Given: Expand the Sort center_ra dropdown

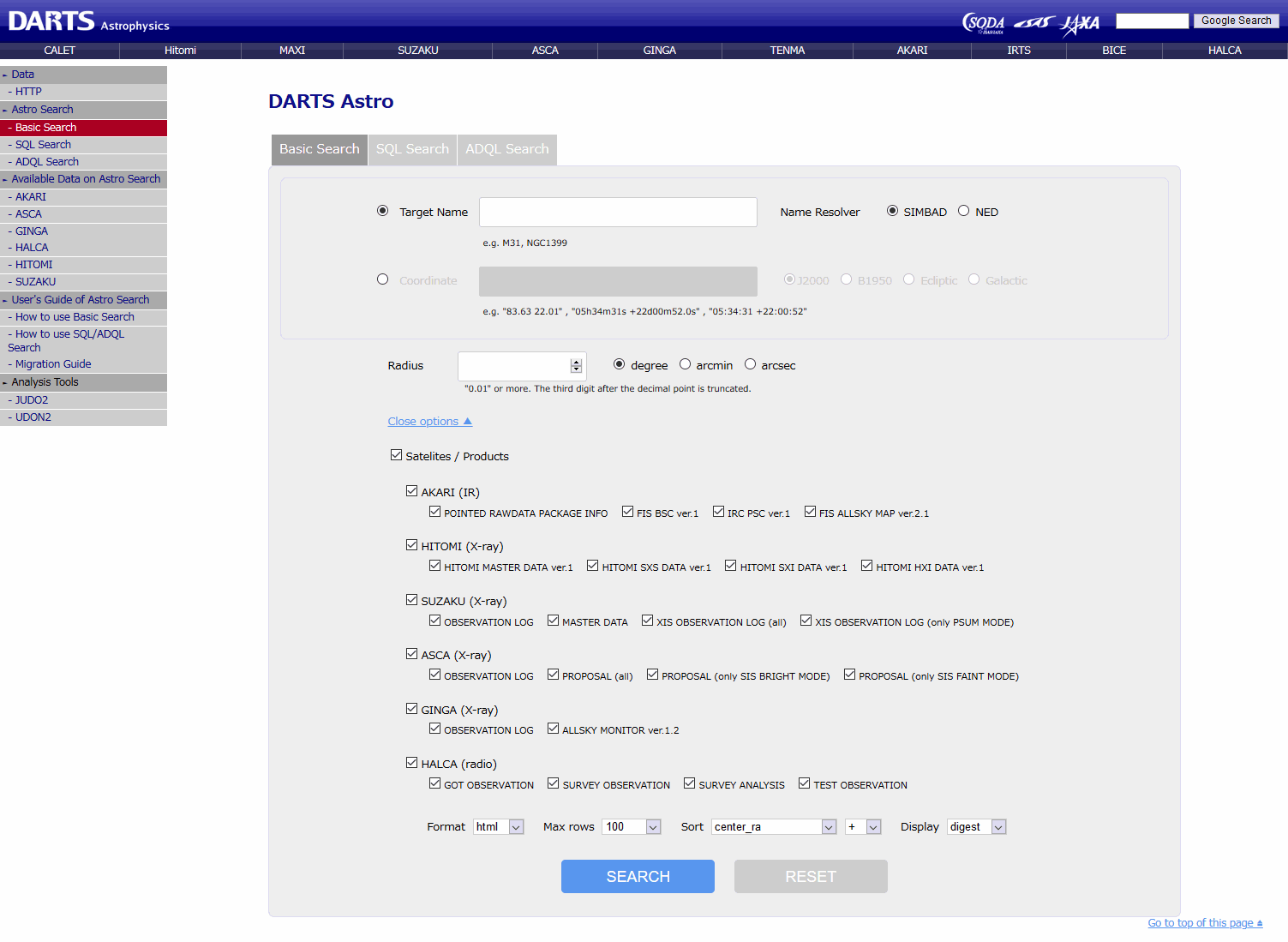Looking at the screenshot, I should coord(773,827).
